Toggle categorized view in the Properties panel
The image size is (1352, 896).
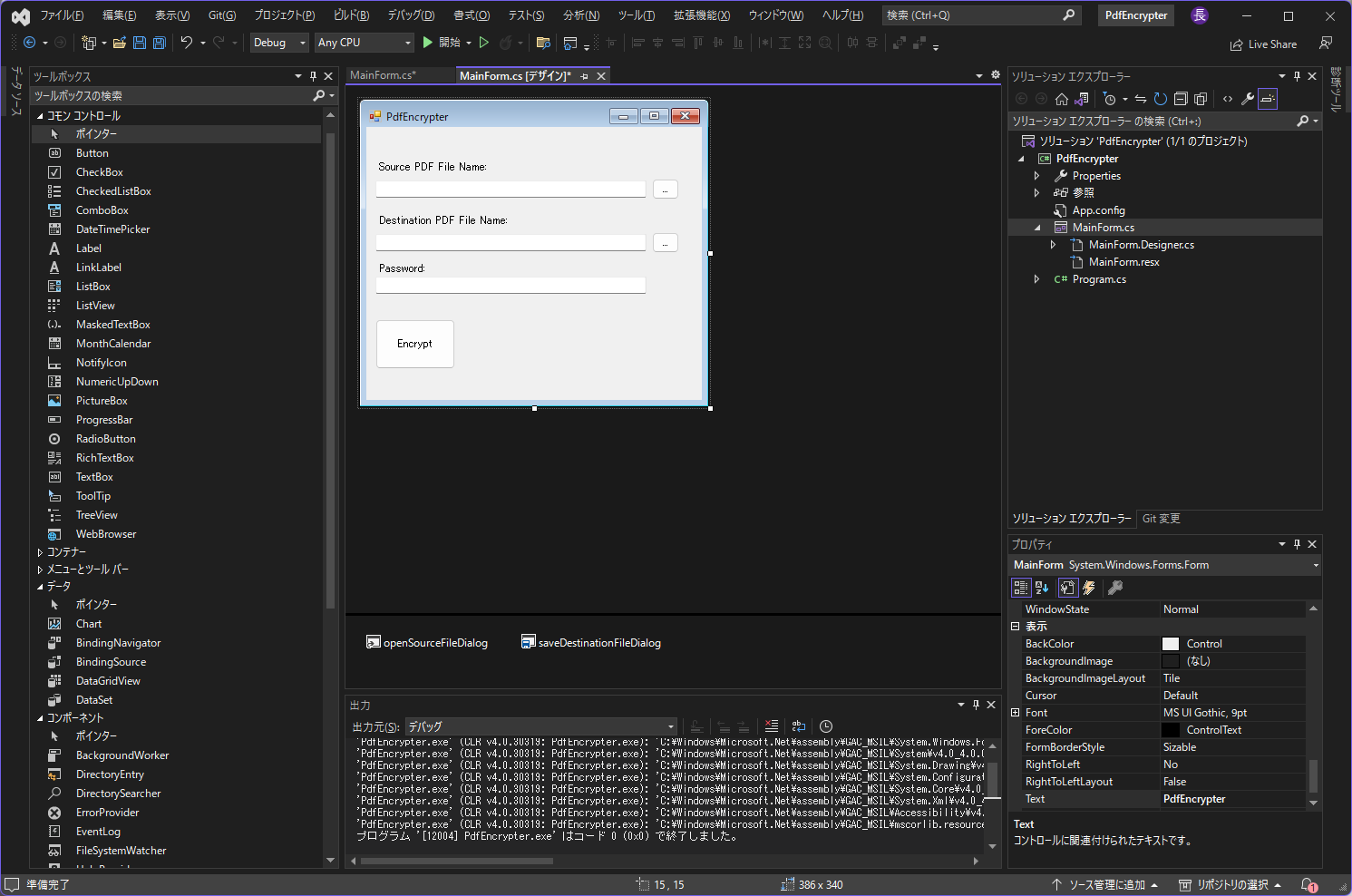click(x=1021, y=588)
